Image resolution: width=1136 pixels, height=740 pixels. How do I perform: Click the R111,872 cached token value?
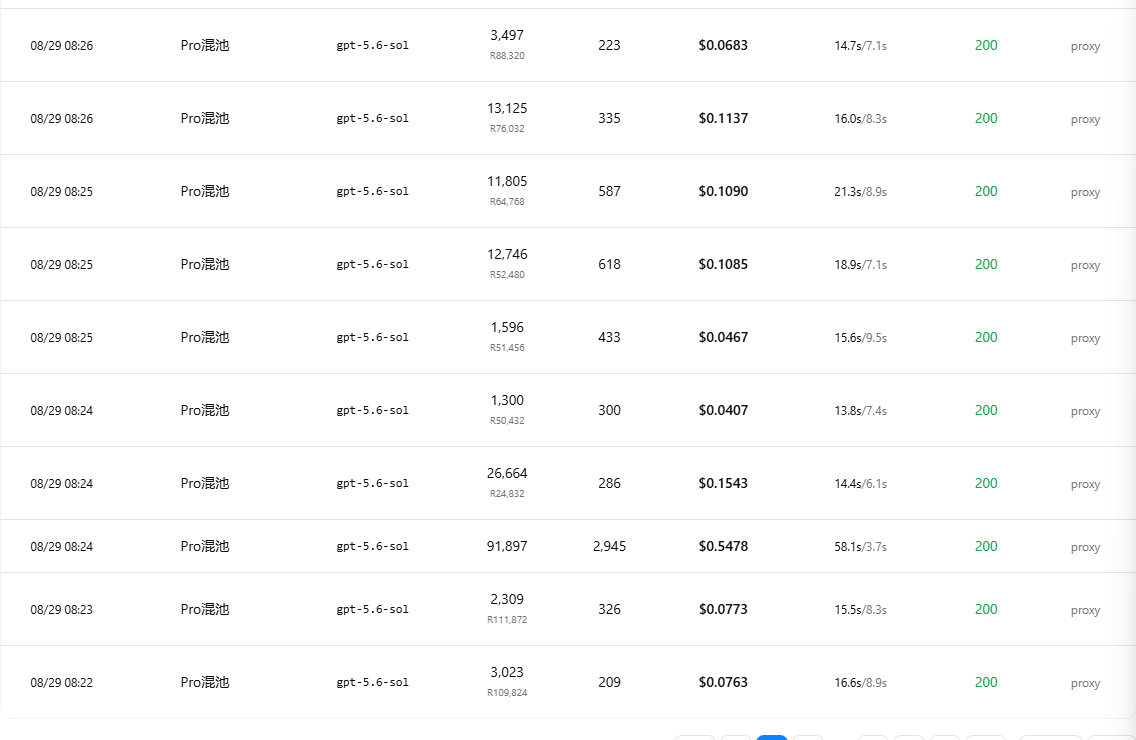coord(507,620)
